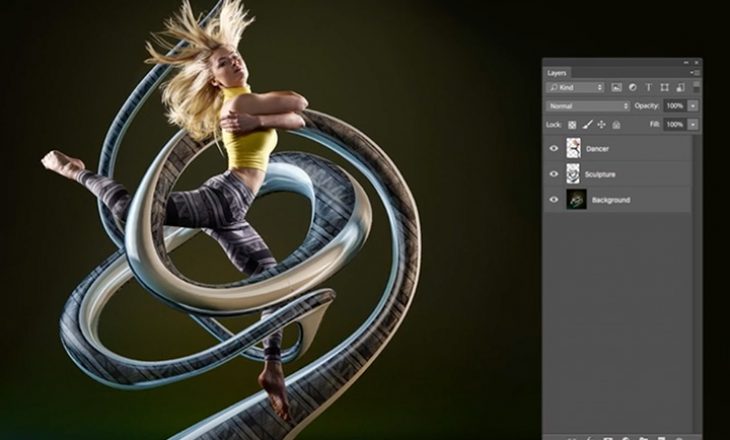Toggle visibility of the Sculpture layer
The image size is (730, 440).
554,174
